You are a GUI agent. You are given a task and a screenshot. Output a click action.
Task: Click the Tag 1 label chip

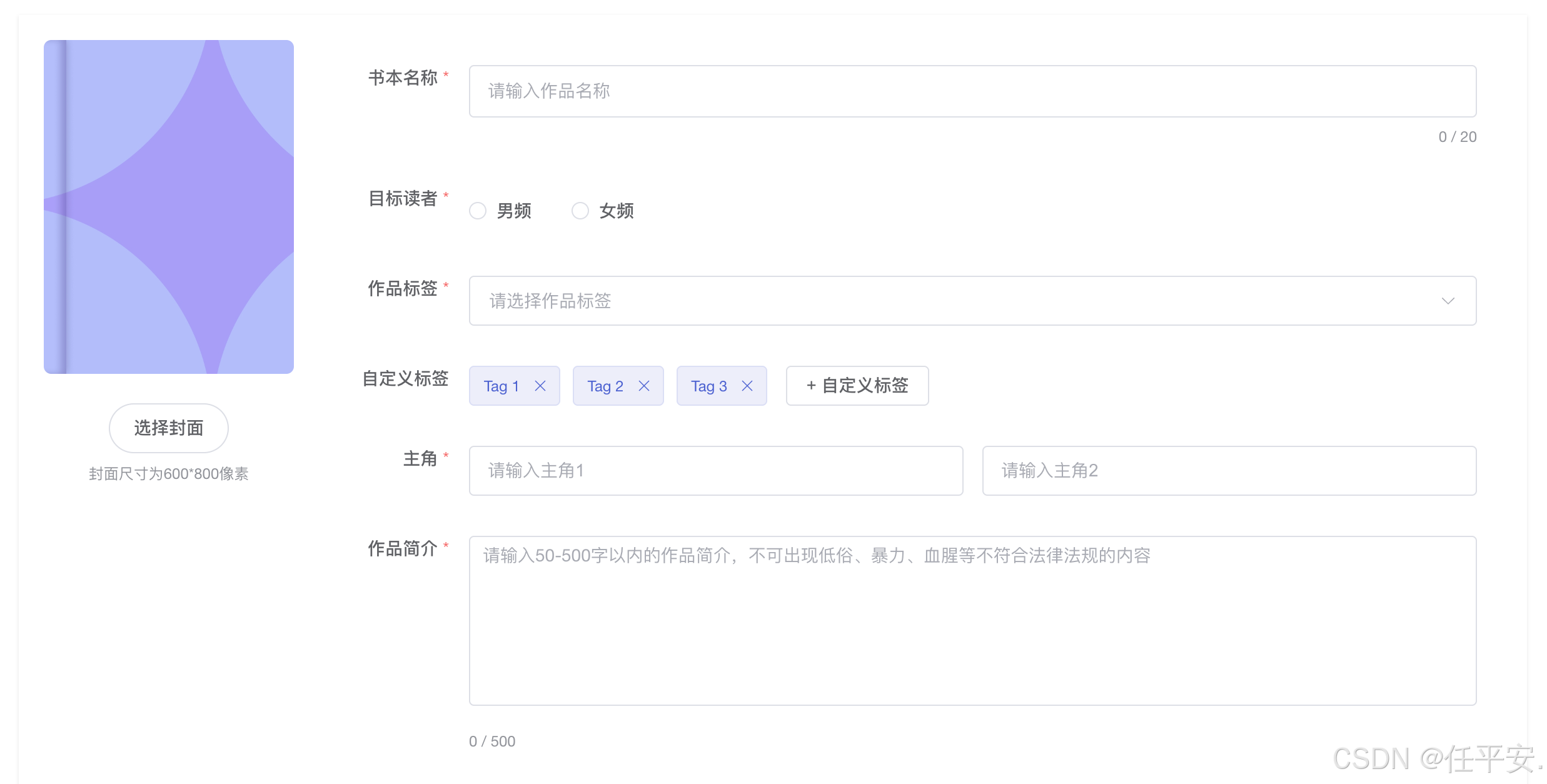coord(501,386)
